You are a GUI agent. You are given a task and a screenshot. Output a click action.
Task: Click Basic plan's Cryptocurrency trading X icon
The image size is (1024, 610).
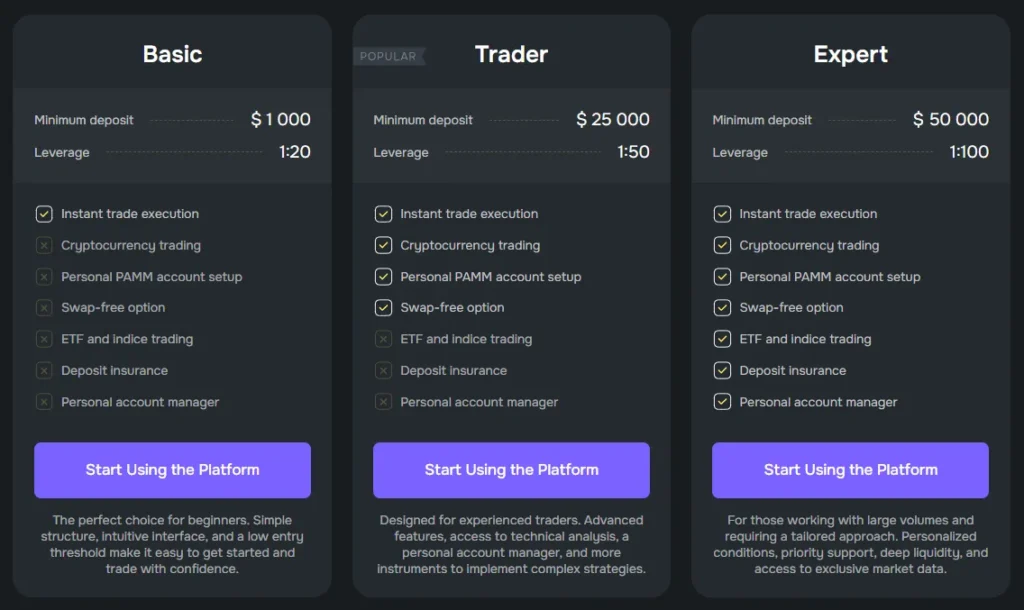pos(44,245)
